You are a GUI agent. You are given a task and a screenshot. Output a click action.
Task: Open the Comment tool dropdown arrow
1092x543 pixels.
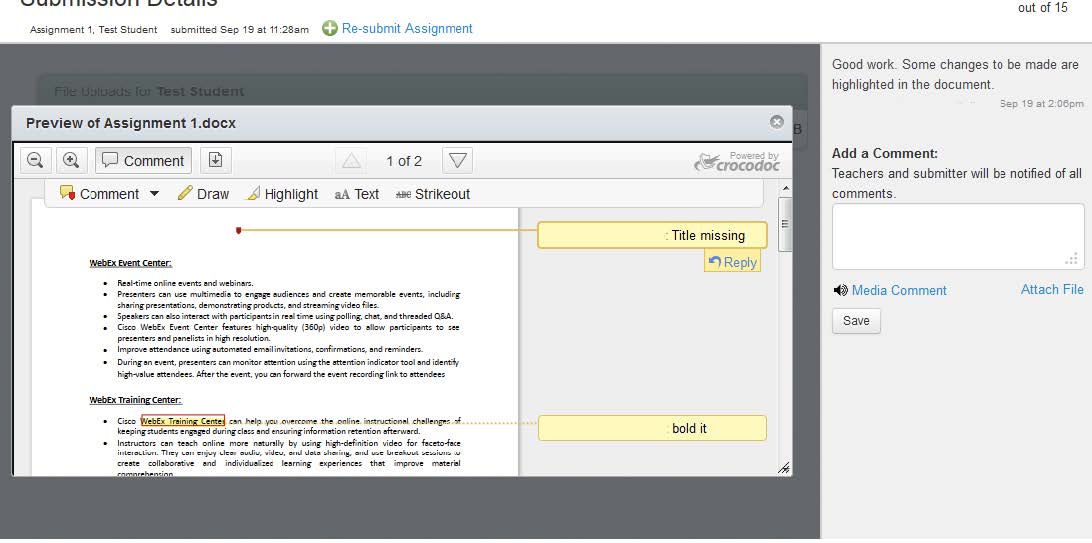[155, 194]
